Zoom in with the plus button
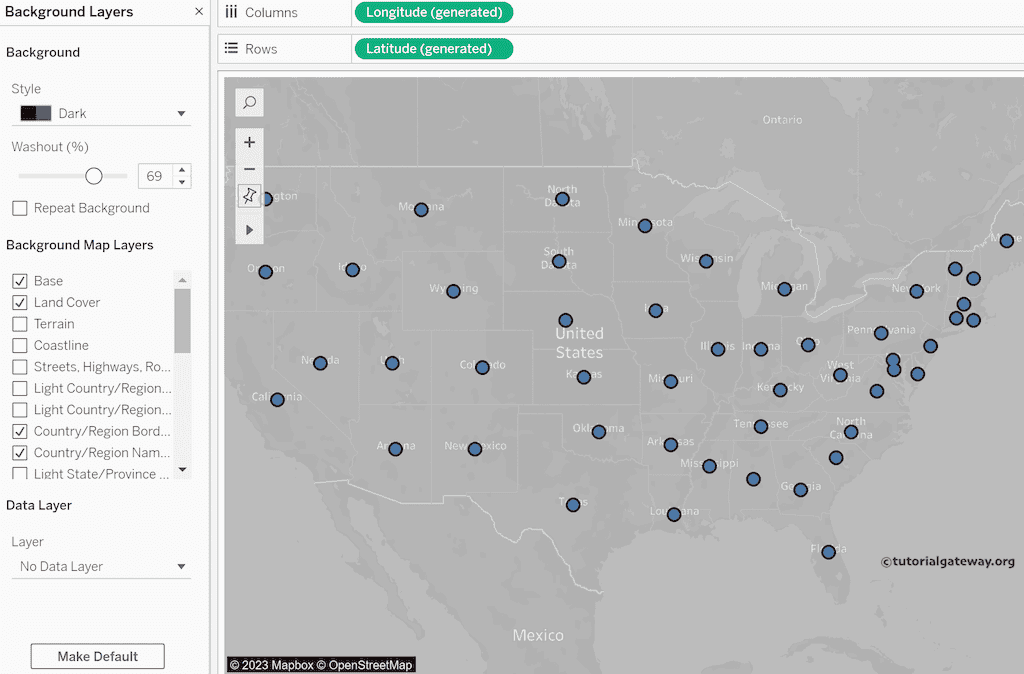Image resolution: width=1024 pixels, height=674 pixels. pyautogui.click(x=249, y=142)
